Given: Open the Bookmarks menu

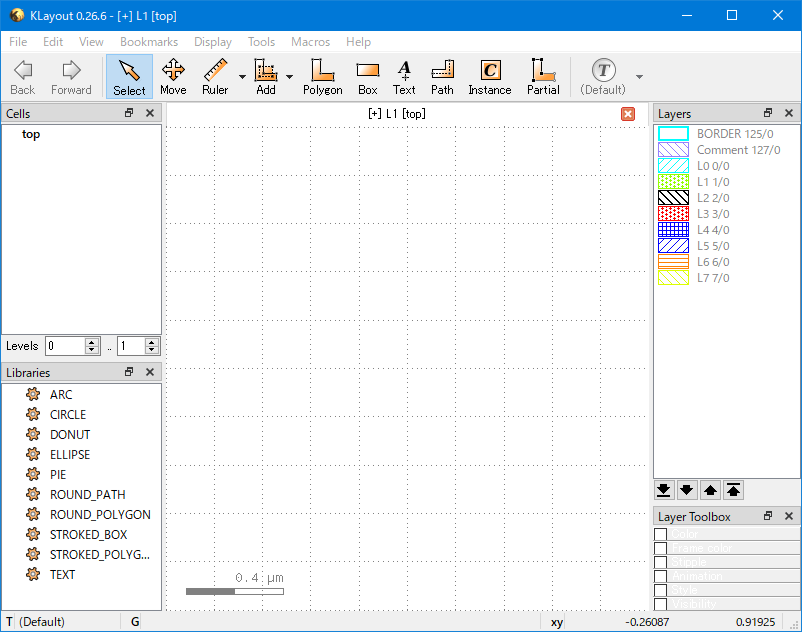Looking at the screenshot, I should [x=149, y=42].
